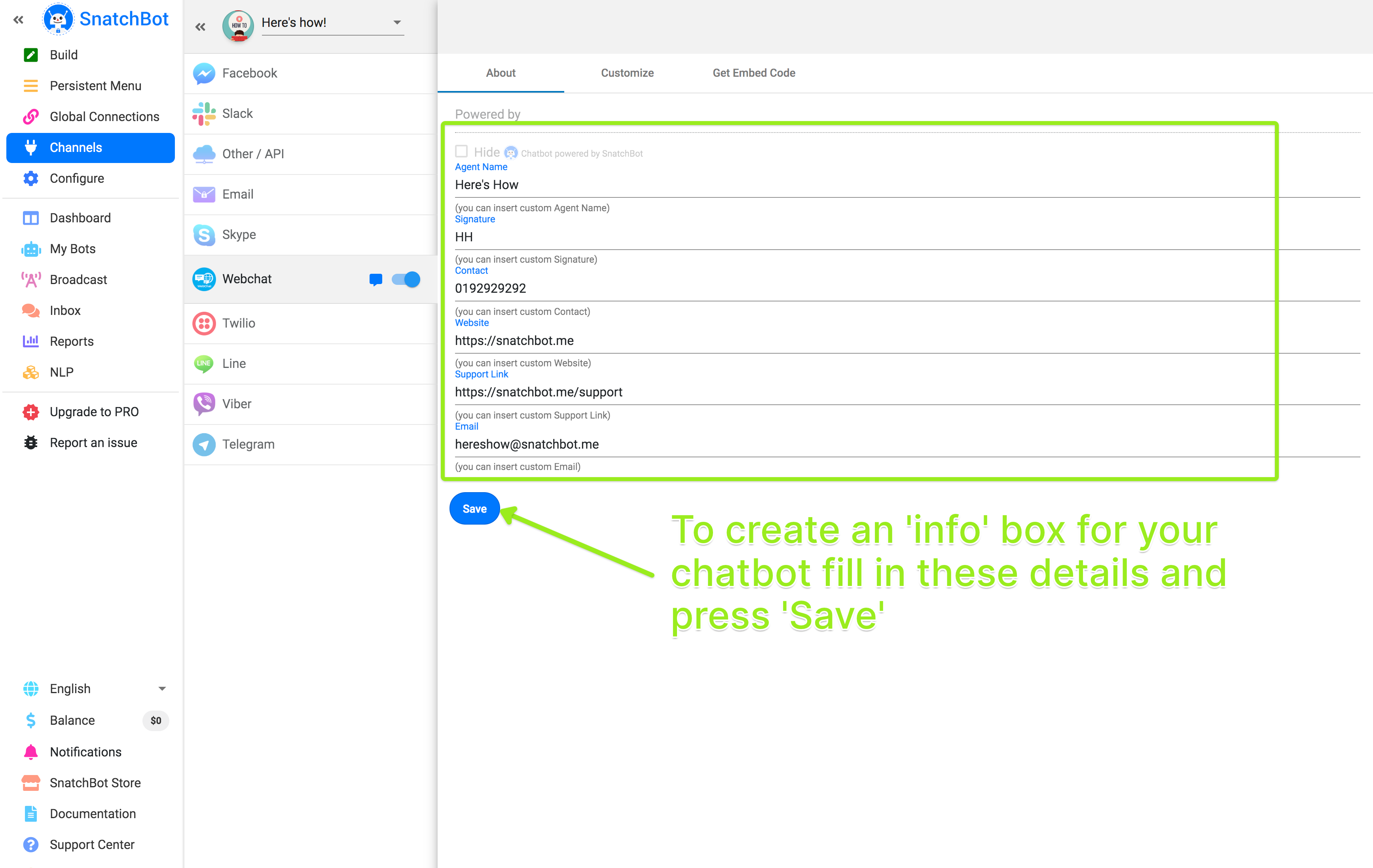Screen dimensions: 1373x868
Task: Check the Hide powered by SnatchBot box
Action: coord(461,151)
